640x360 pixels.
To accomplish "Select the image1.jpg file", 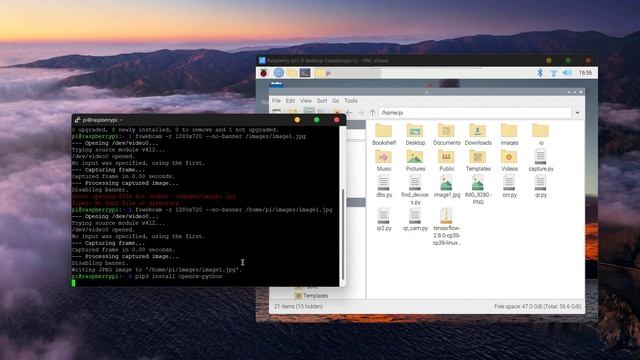I will coord(447,187).
